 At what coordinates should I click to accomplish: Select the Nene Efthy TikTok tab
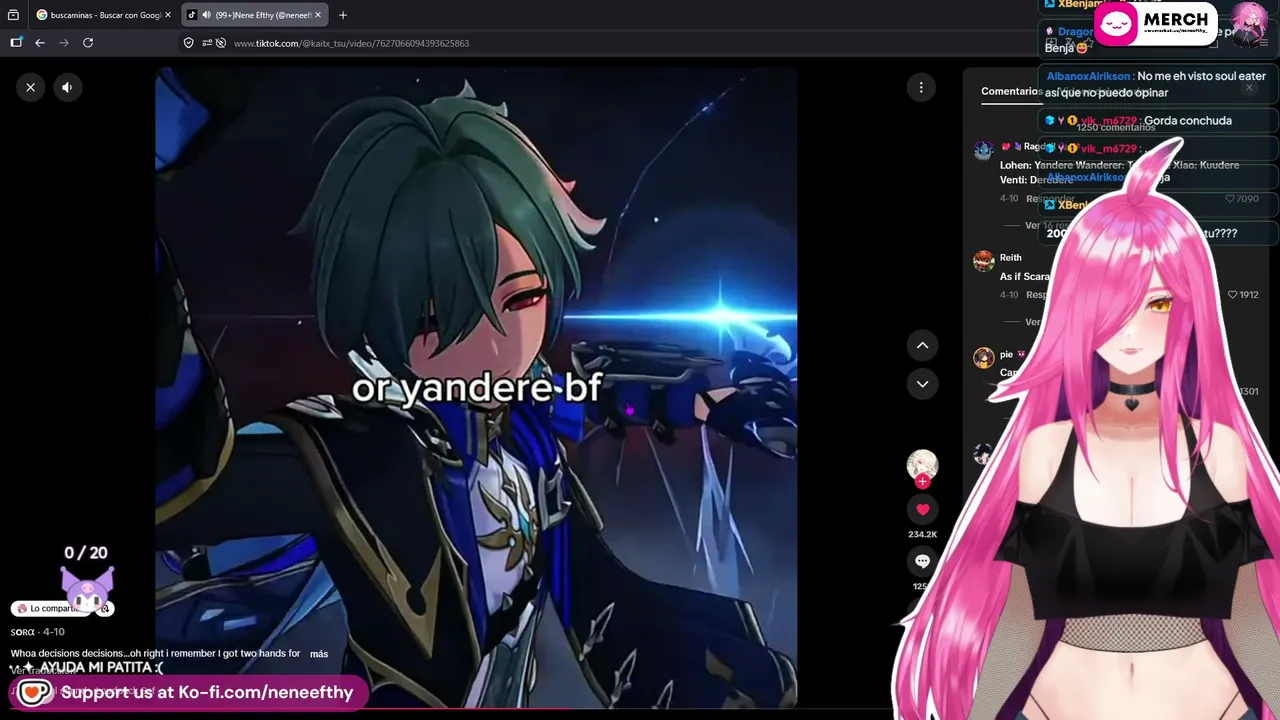click(255, 15)
